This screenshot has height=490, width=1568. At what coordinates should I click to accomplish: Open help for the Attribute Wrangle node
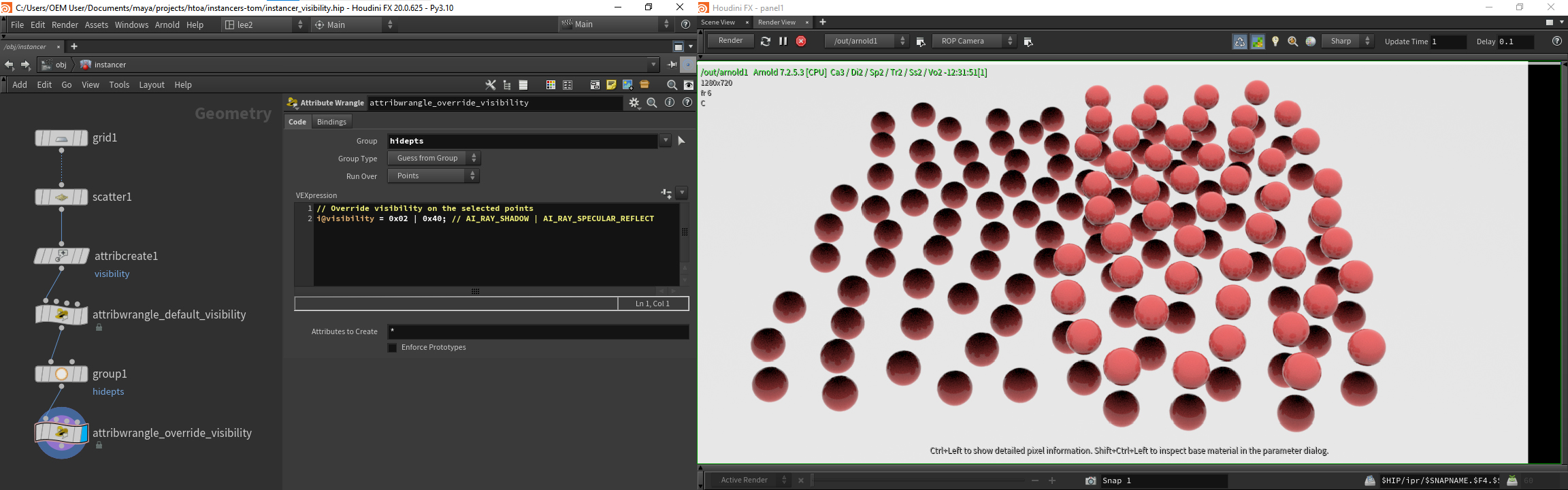pos(687,103)
